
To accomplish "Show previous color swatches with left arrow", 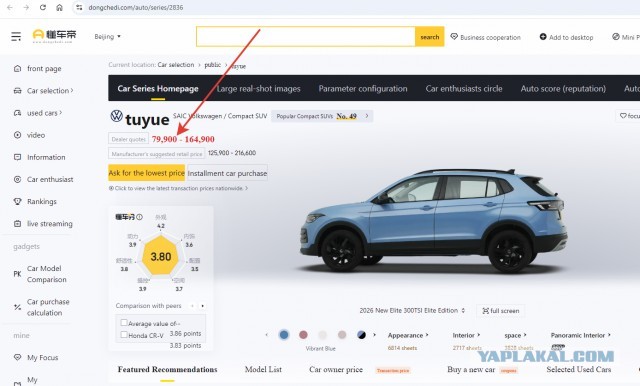I will coord(267,335).
